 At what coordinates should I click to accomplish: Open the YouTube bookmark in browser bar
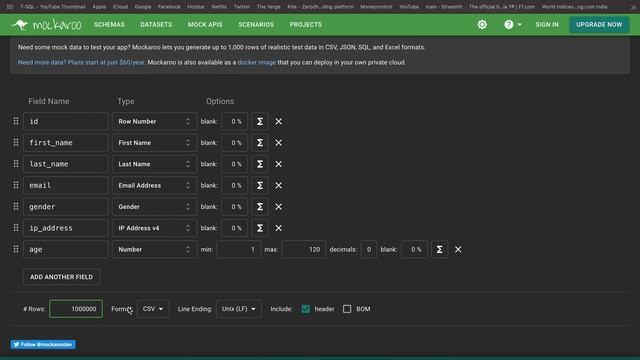click(x=409, y=7)
